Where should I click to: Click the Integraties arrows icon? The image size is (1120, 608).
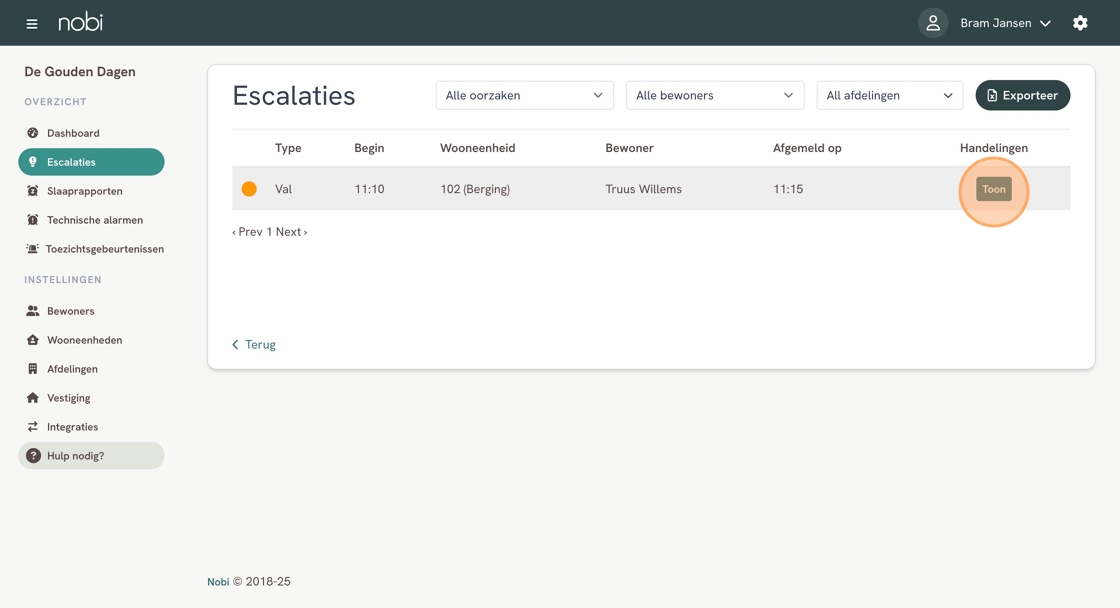coord(33,427)
